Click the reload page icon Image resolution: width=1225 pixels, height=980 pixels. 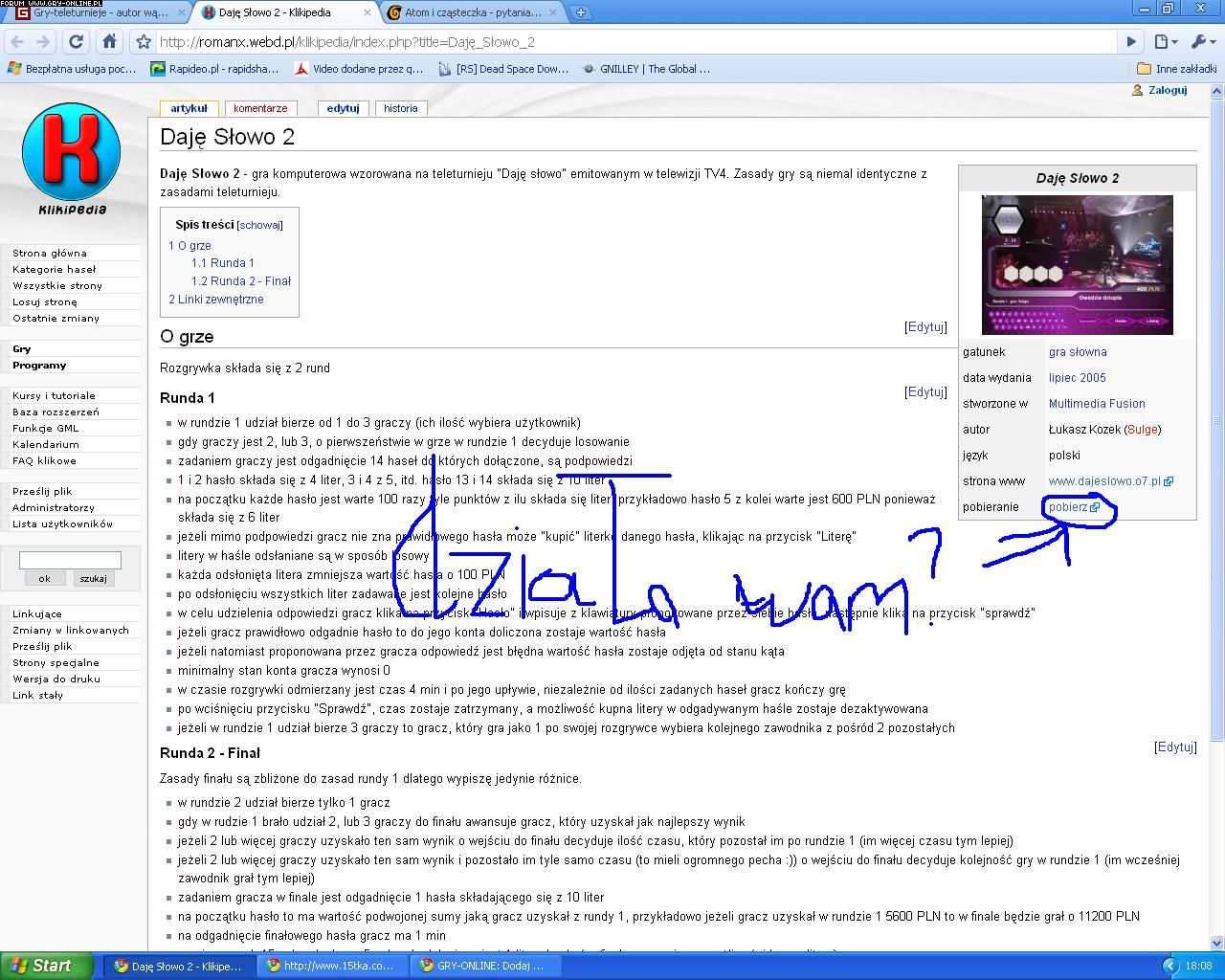77,42
